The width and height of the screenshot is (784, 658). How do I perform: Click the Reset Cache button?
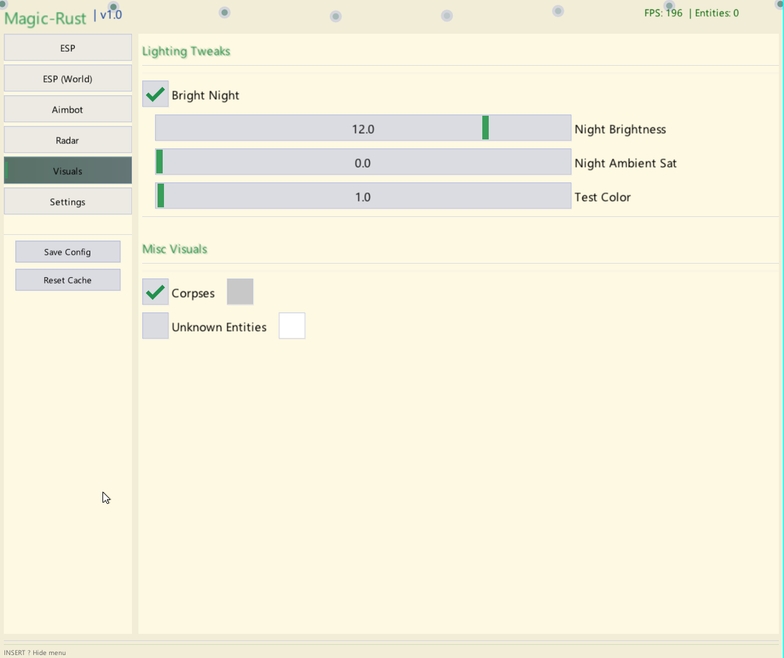[x=68, y=280]
